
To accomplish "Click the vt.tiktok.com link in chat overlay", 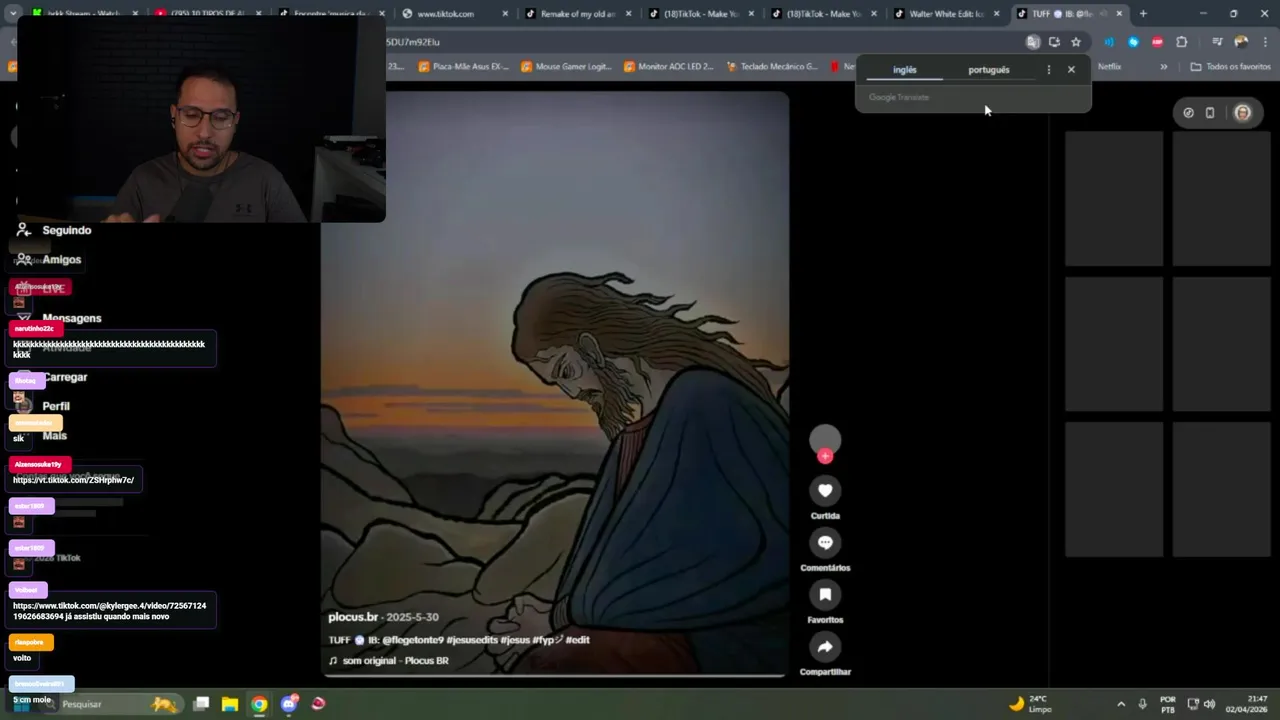I will [x=73, y=480].
